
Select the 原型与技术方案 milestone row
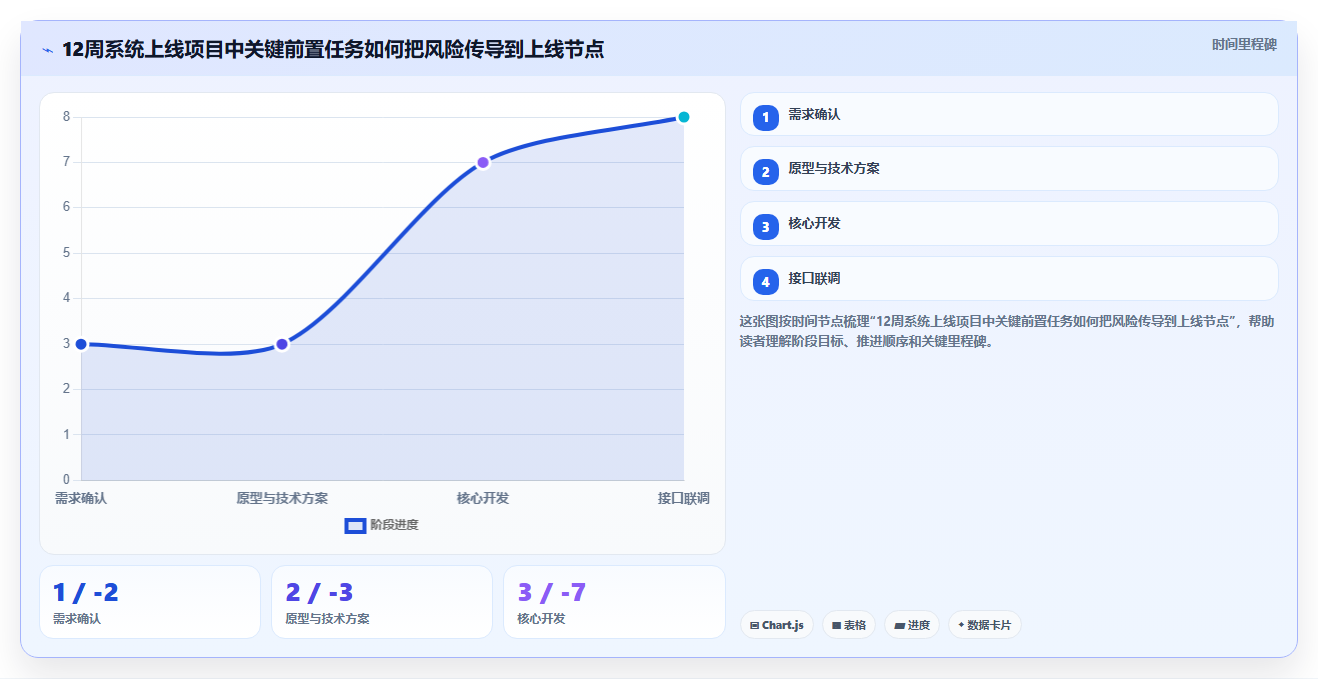pos(1009,168)
